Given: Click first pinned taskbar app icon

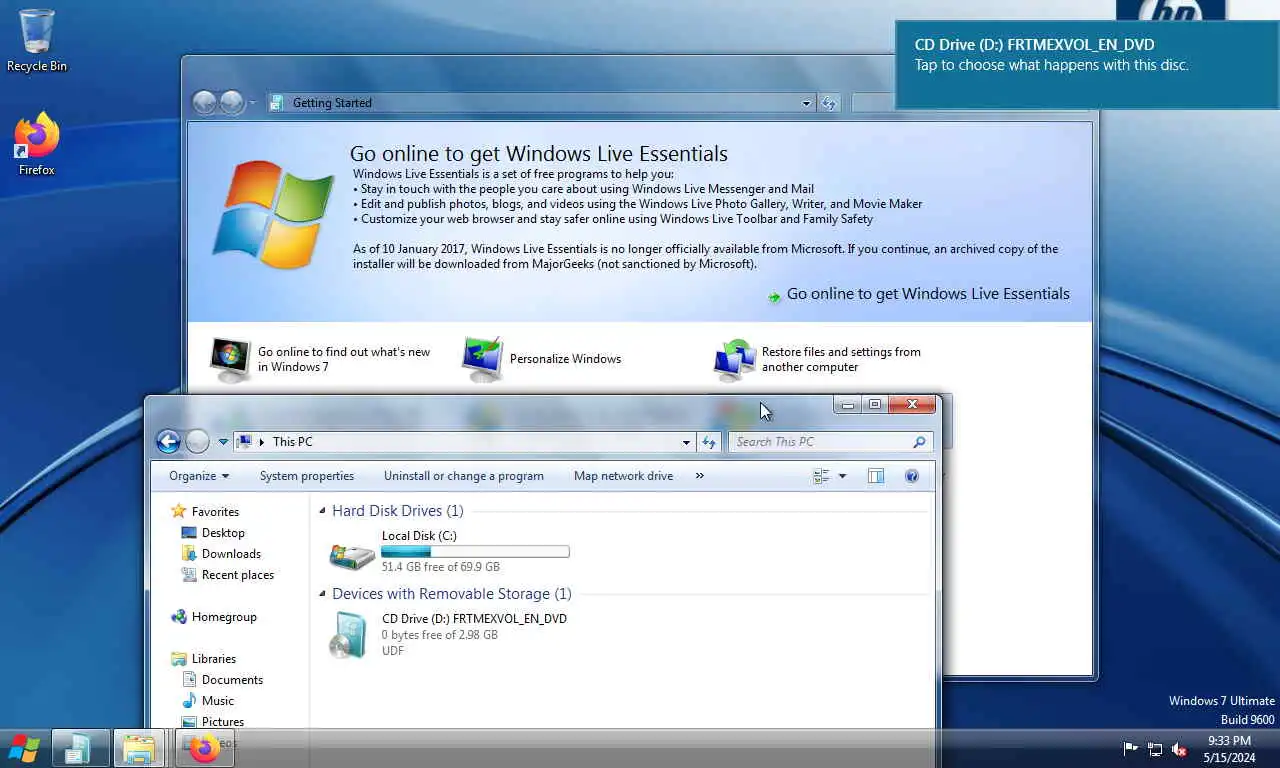Looking at the screenshot, I should point(80,748).
